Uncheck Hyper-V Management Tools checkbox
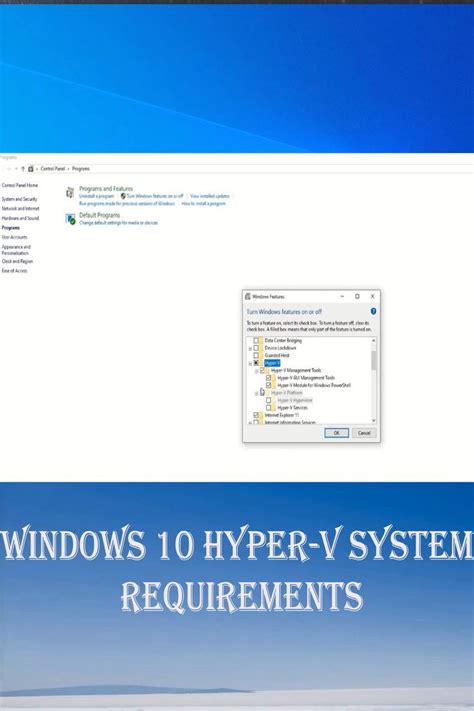Screen dimensions: 474x711 point(262,370)
